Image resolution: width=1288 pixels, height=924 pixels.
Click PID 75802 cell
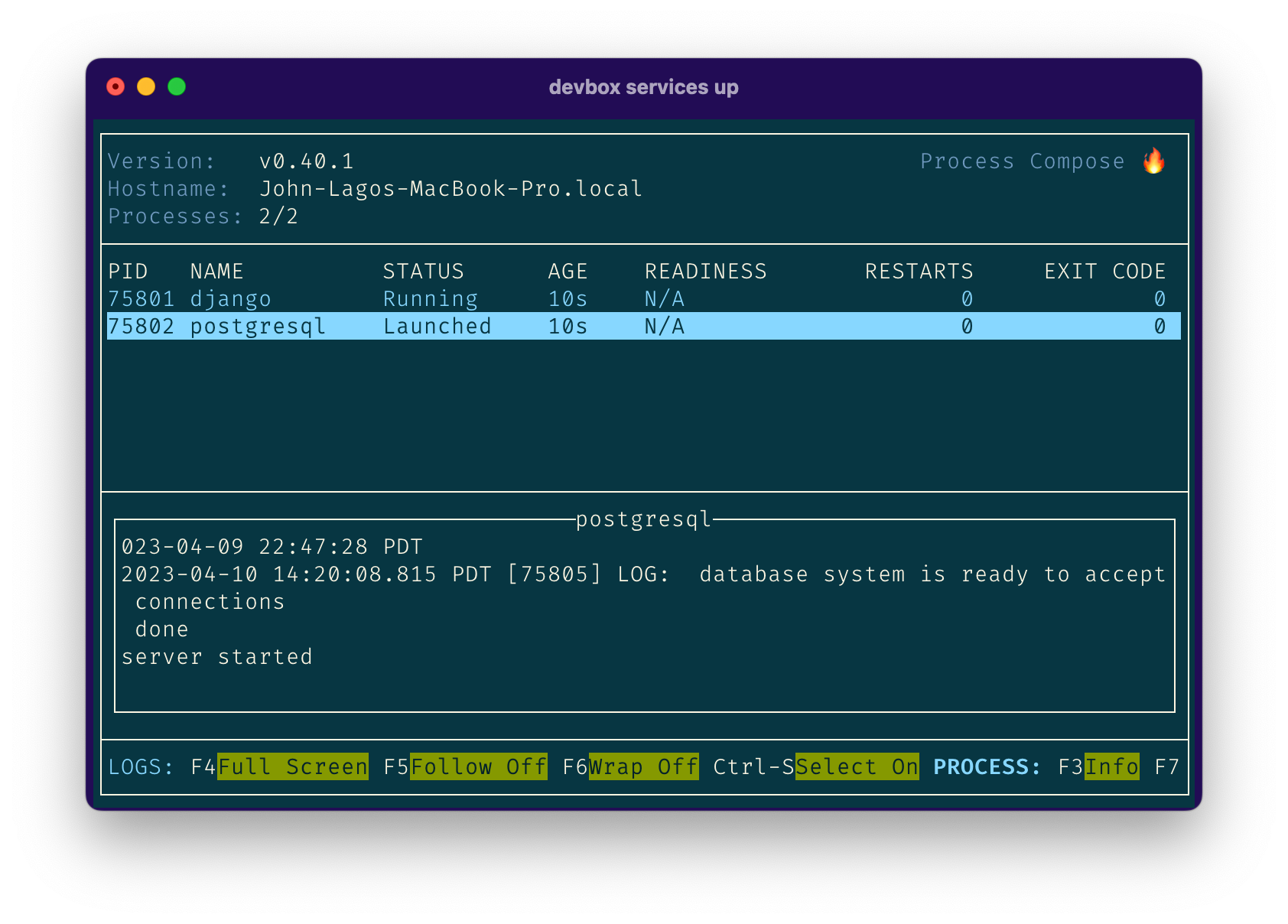coord(141,327)
